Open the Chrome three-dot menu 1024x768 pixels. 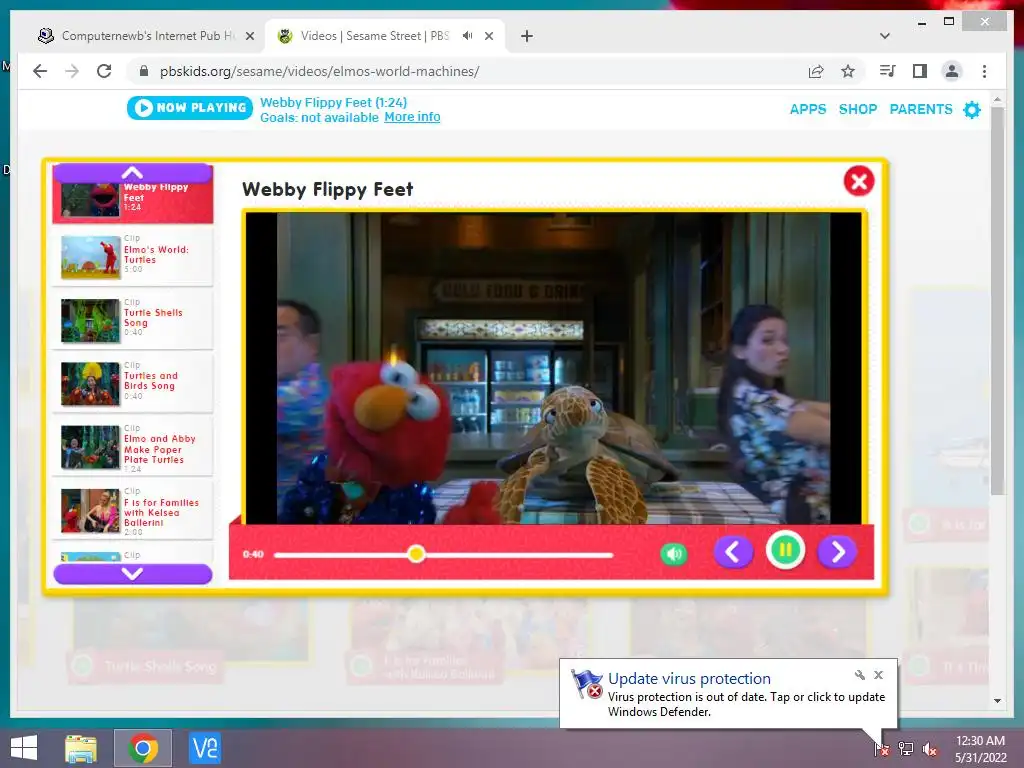point(984,71)
